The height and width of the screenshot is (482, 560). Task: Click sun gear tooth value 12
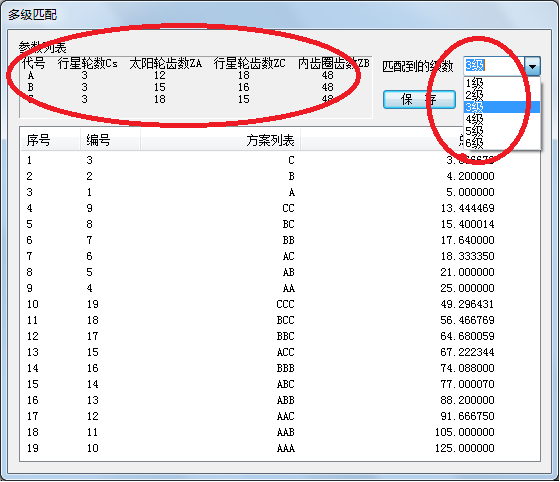pos(160,76)
